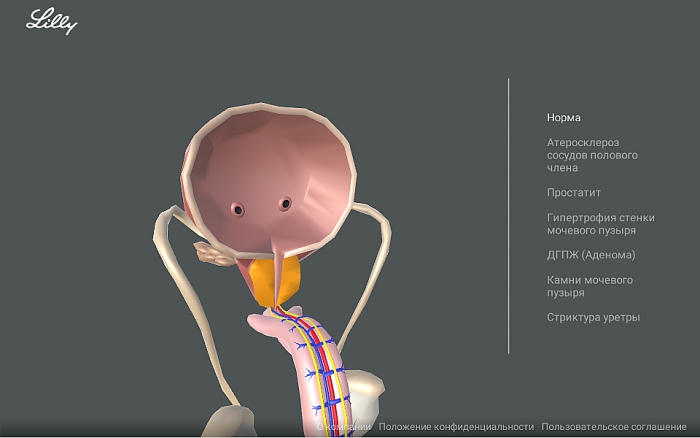Click the Lilly logo
Screen dimensions: 700x438
(51, 21)
